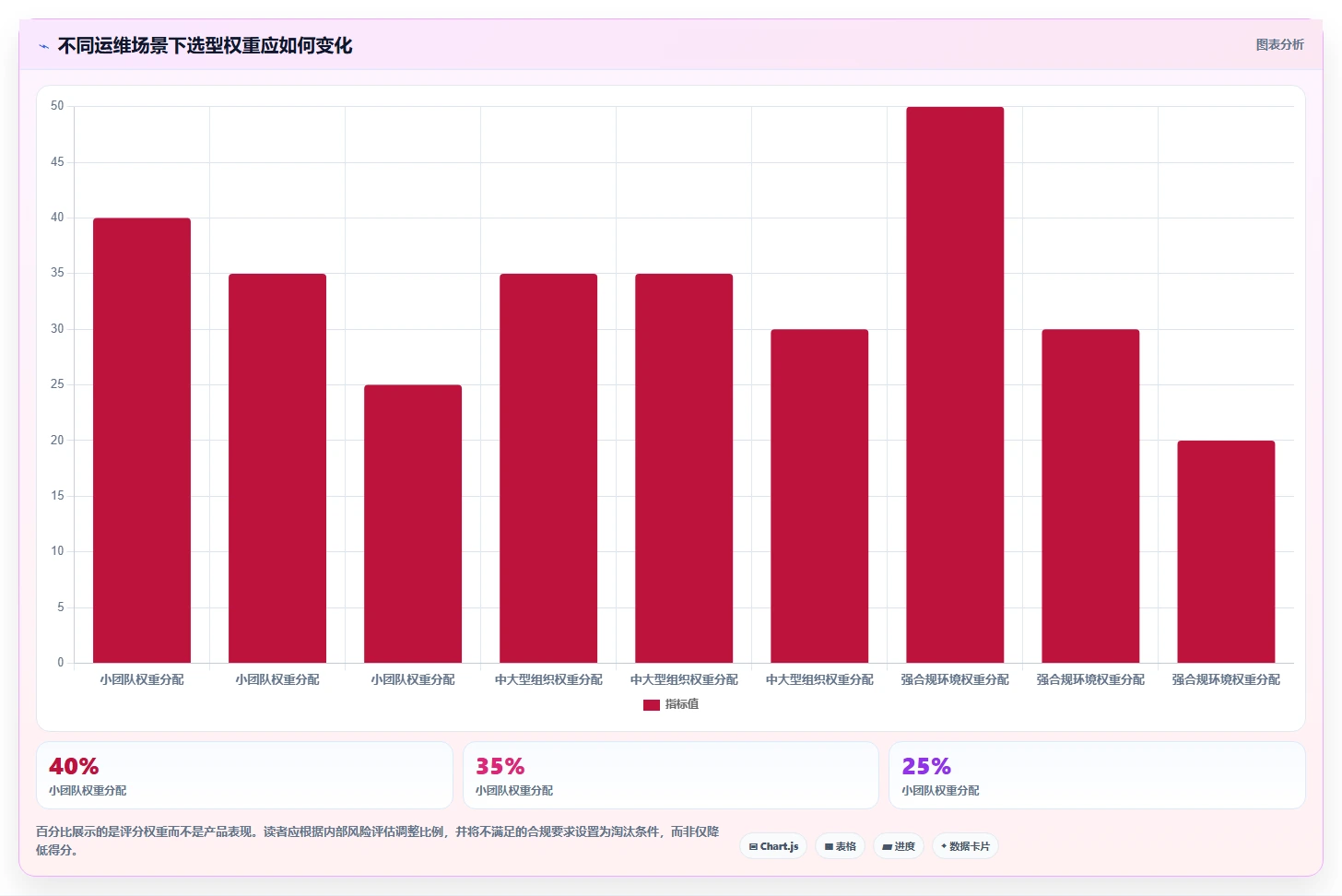
Task: Click the 强合规环境权重分配 bar reaching 20
Action: tap(1226, 551)
